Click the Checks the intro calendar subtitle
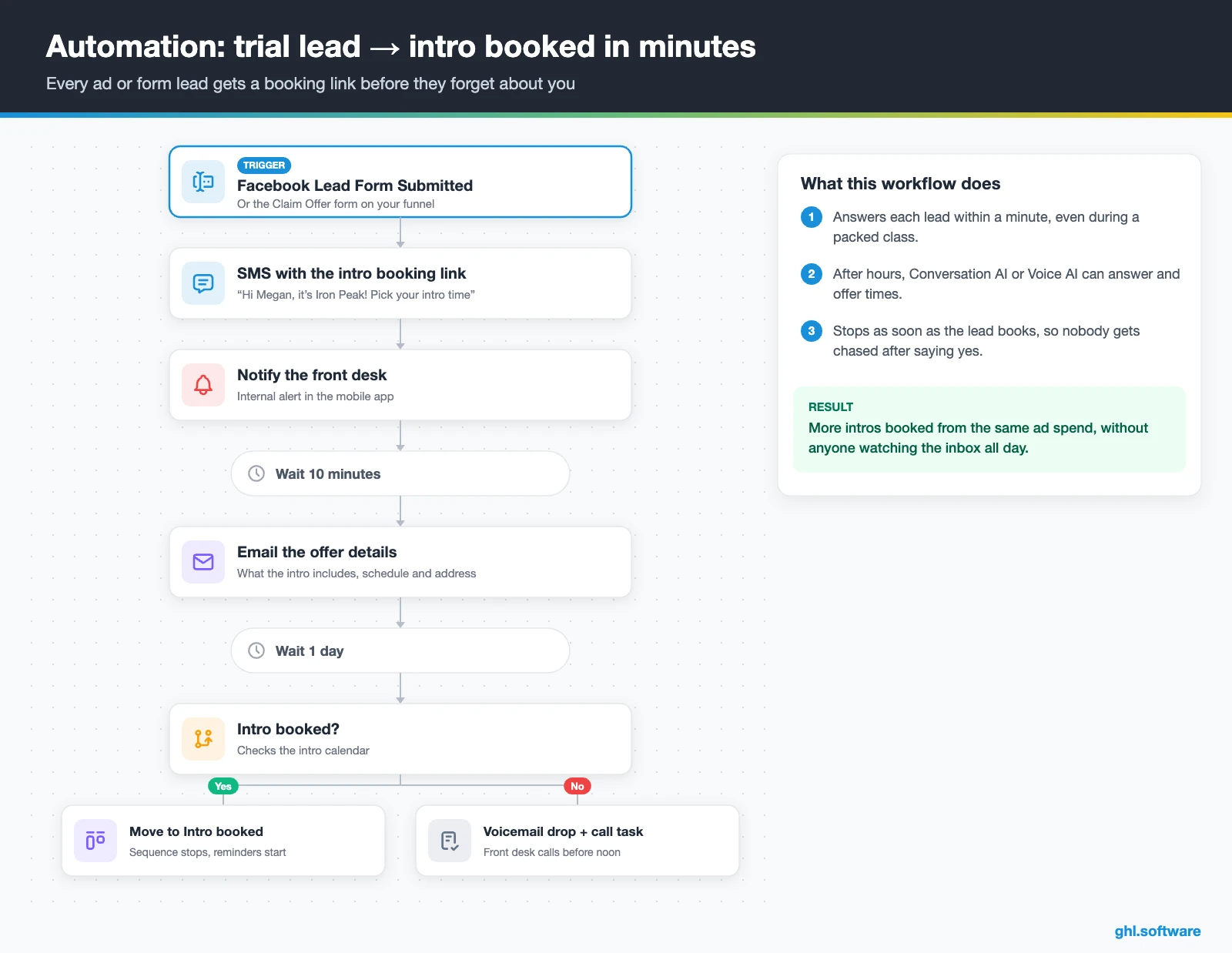 303,751
